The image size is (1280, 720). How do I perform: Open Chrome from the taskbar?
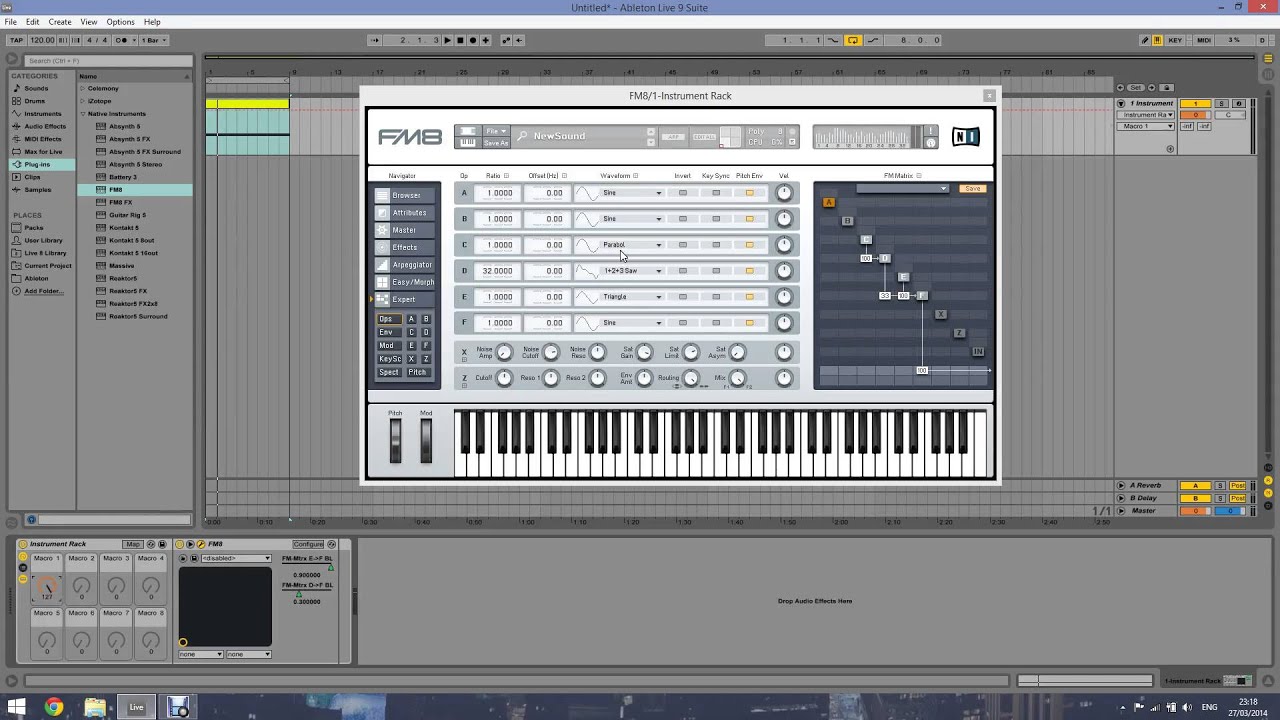54,707
